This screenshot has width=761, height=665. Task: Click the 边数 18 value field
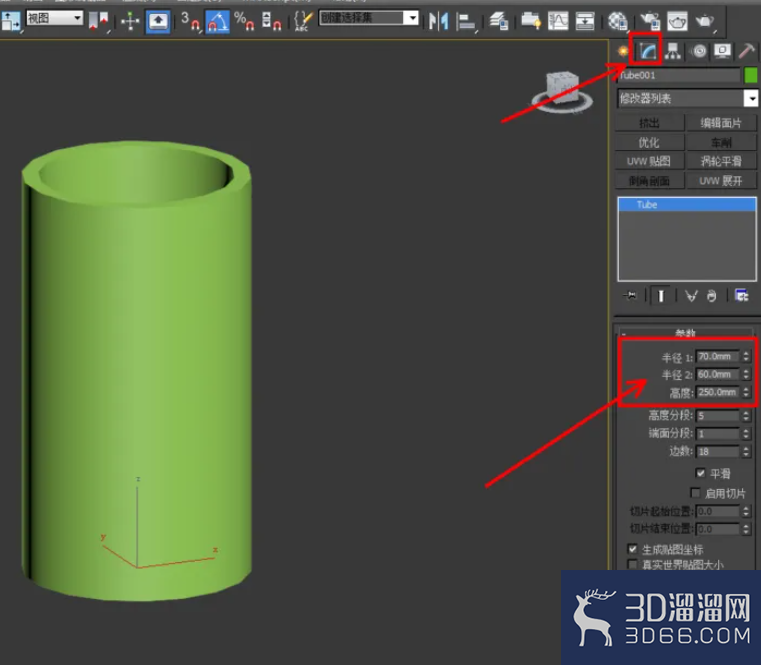pyautogui.click(x=718, y=451)
